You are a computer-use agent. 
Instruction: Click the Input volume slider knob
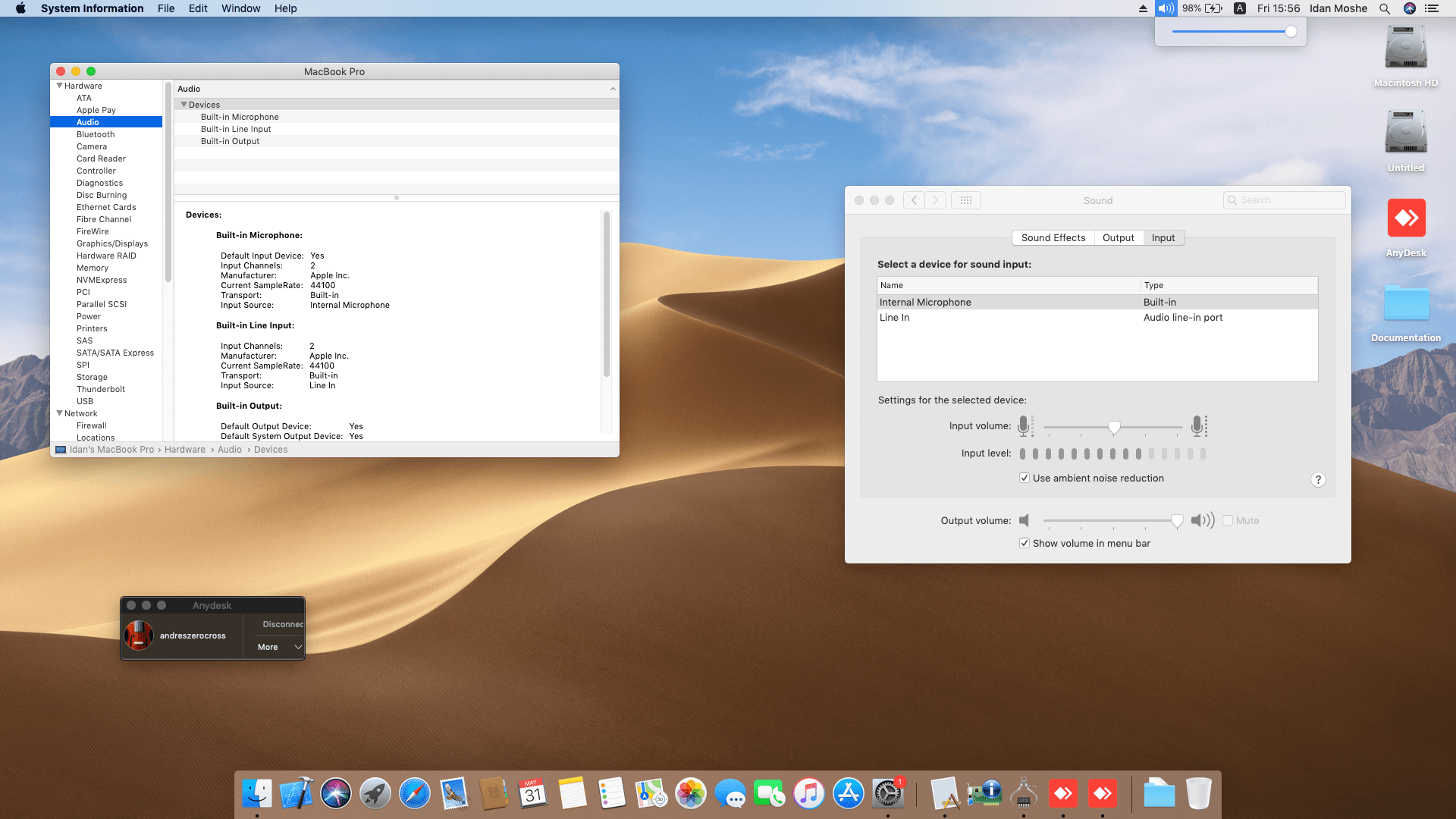1114,428
